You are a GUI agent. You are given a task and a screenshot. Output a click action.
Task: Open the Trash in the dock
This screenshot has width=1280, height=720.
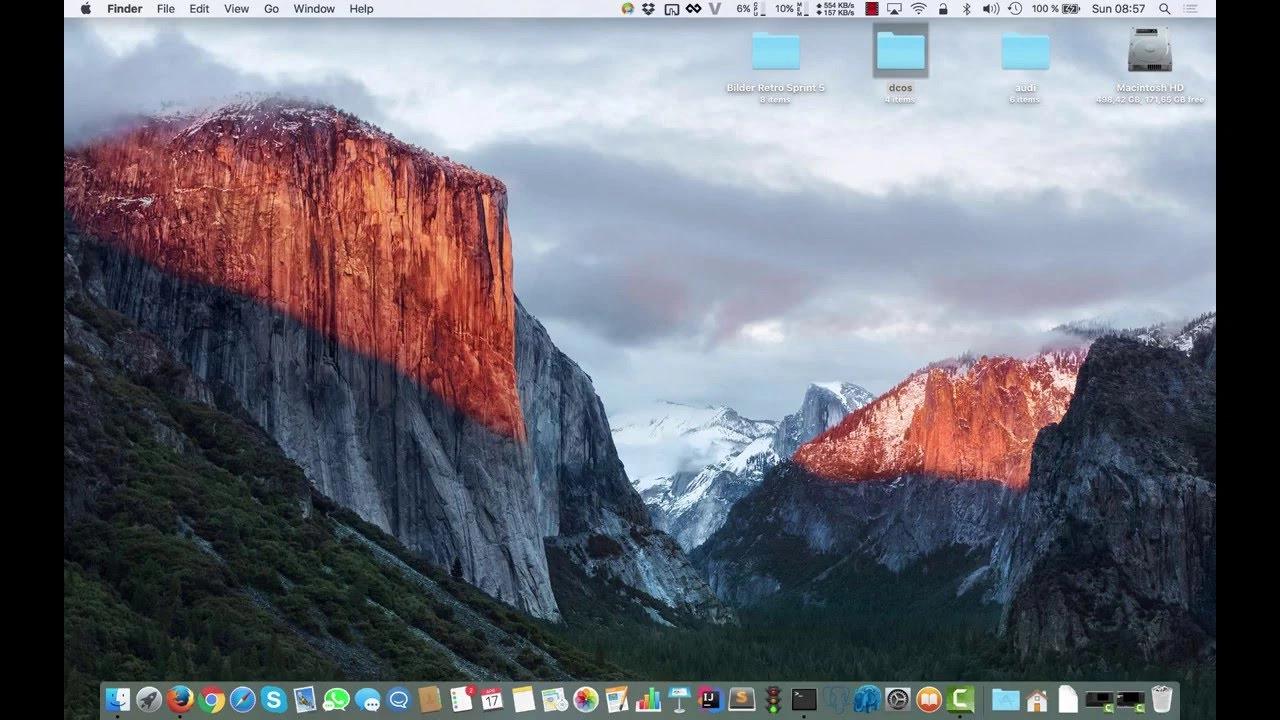[x=1161, y=699]
